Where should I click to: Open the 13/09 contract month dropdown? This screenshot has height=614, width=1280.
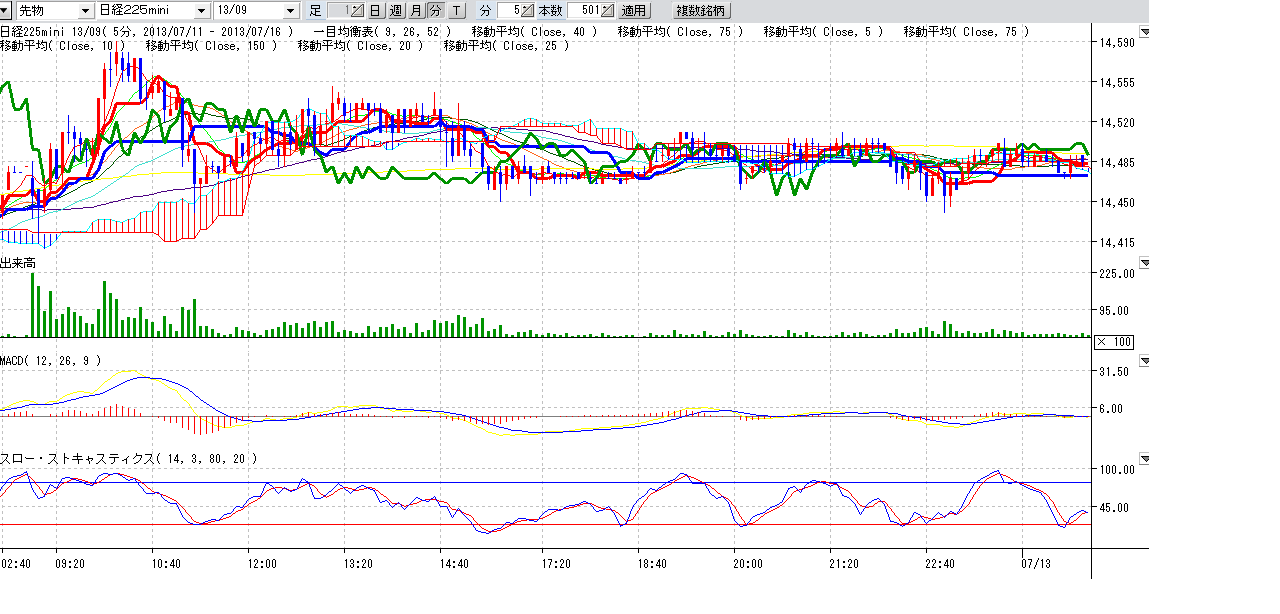tap(291, 10)
